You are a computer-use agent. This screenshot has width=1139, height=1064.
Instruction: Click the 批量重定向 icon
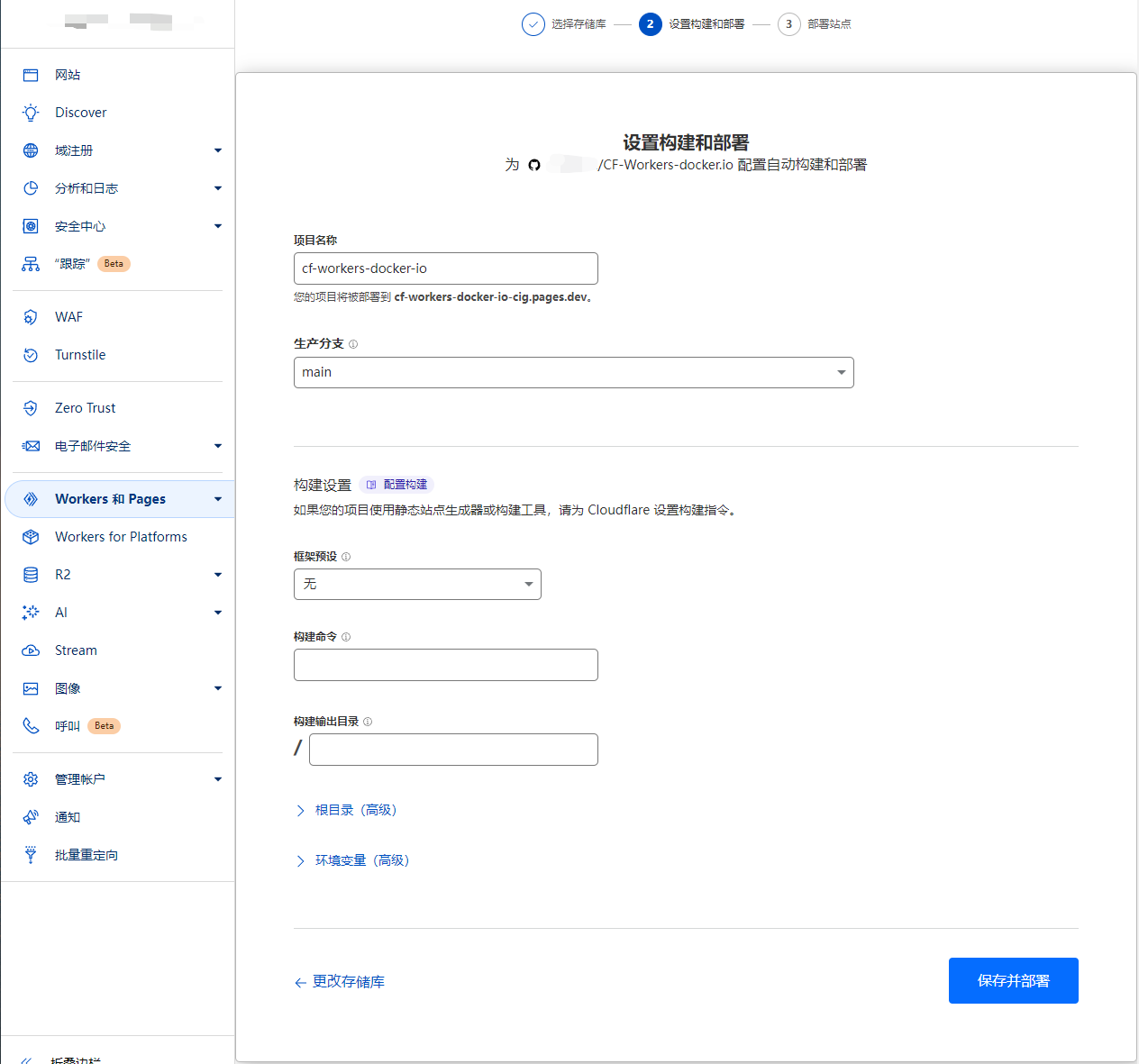[x=31, y=855]
